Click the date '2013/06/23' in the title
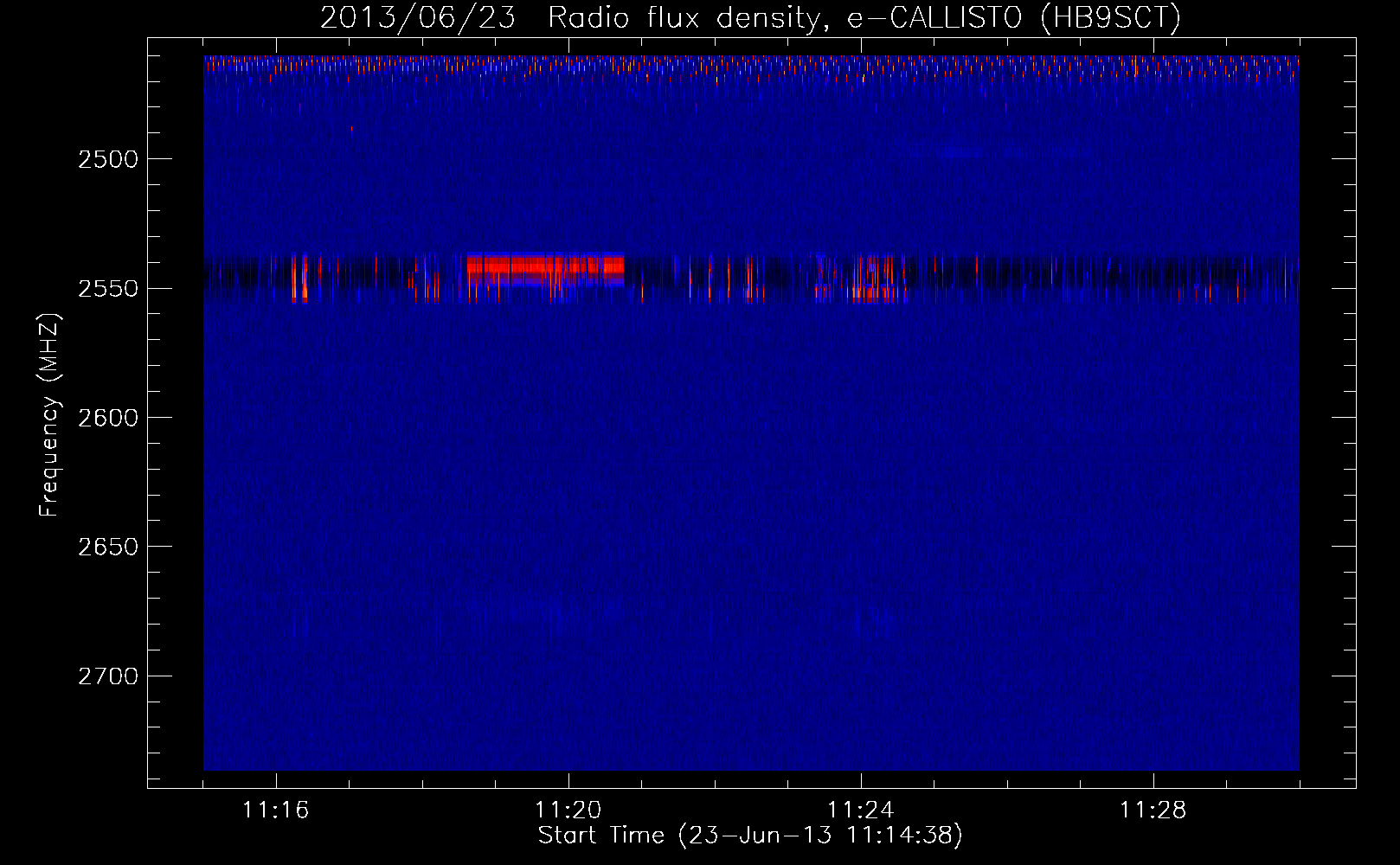The image size is (1400, 865). coord(417,18)
